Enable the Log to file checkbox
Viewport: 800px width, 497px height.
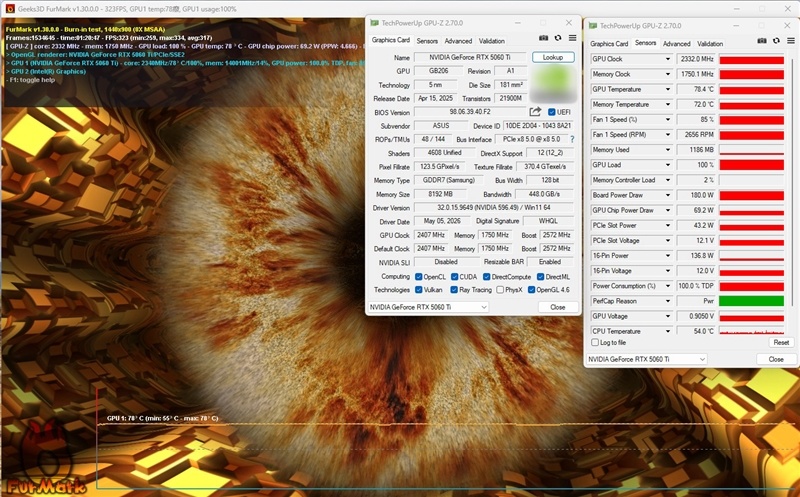595,342
